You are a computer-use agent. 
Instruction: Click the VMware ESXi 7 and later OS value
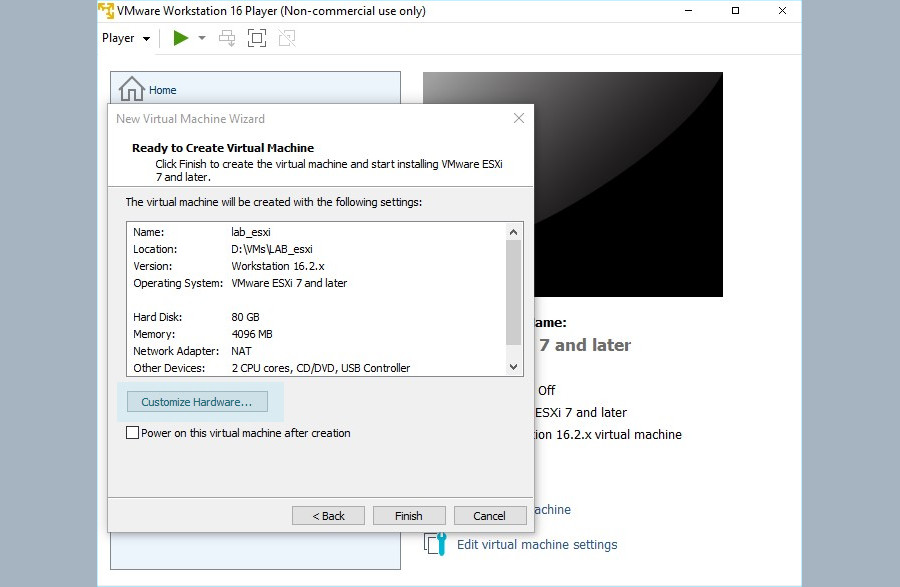pos(289,283)
